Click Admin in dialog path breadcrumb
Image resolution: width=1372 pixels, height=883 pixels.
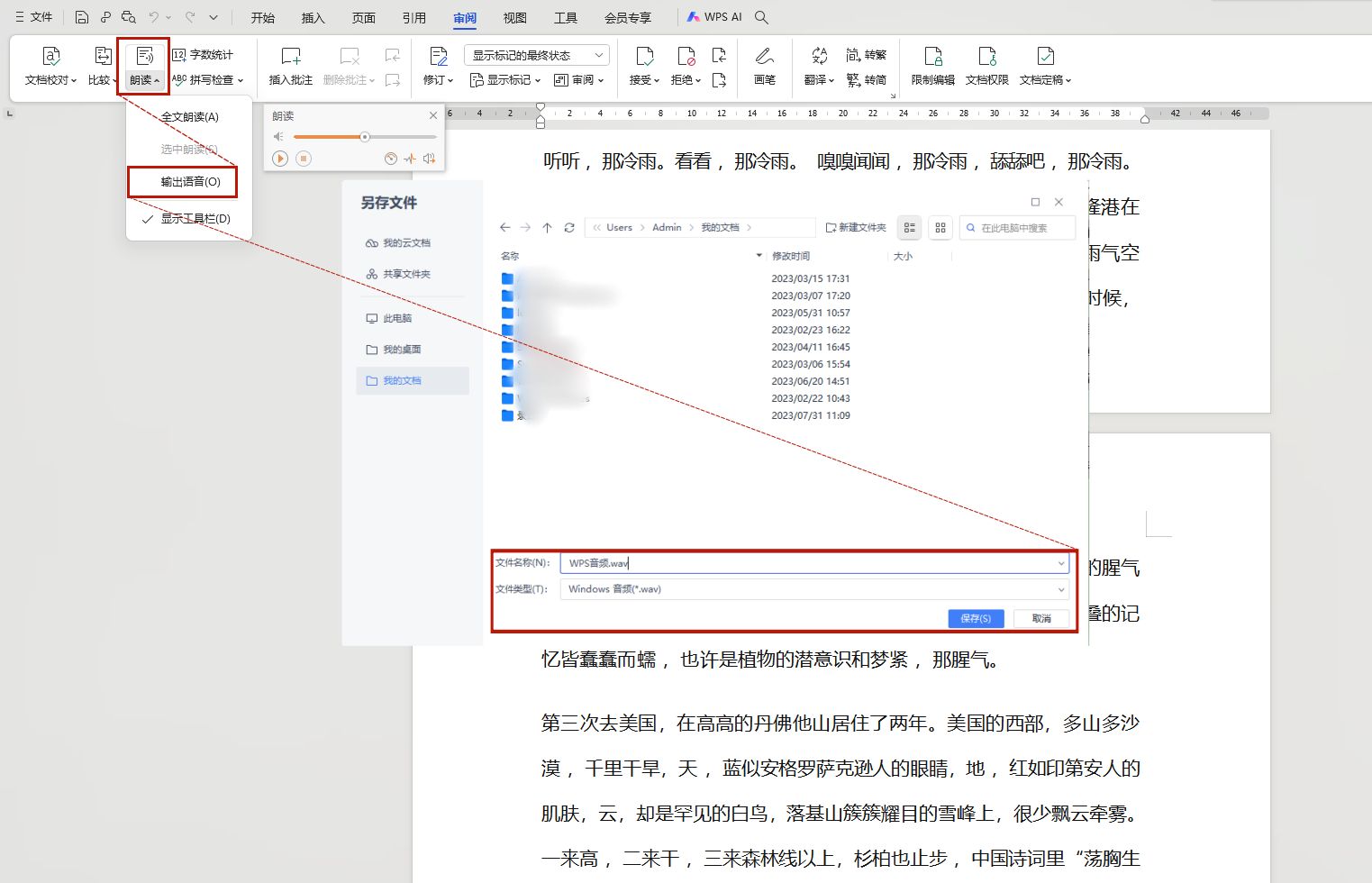(667, 228)
